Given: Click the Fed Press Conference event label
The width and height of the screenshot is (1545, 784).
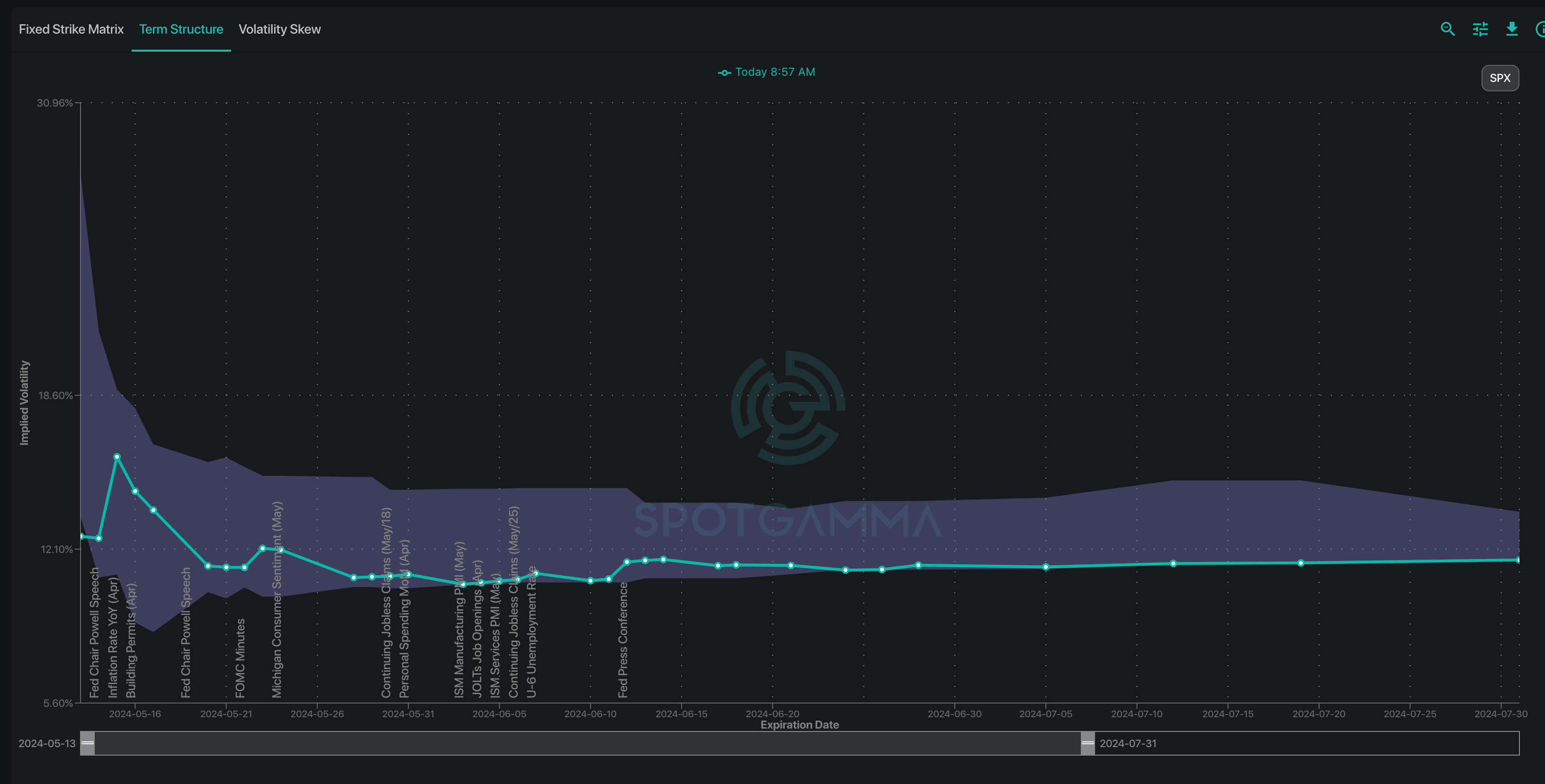Looking at the screenshot, I should 622,639.
